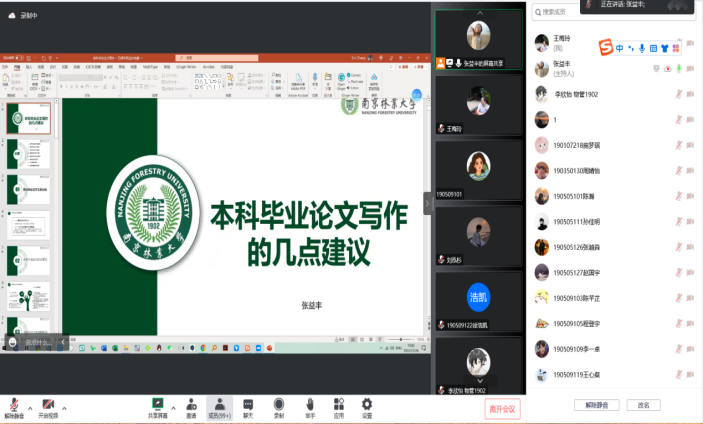Toggle the 成员 members panel button

click(219, 403)
